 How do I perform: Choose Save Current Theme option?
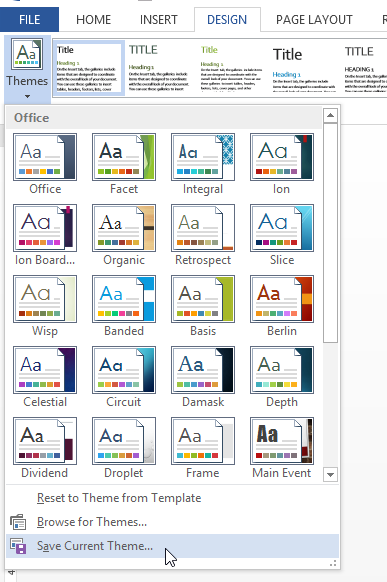point(172,546)
